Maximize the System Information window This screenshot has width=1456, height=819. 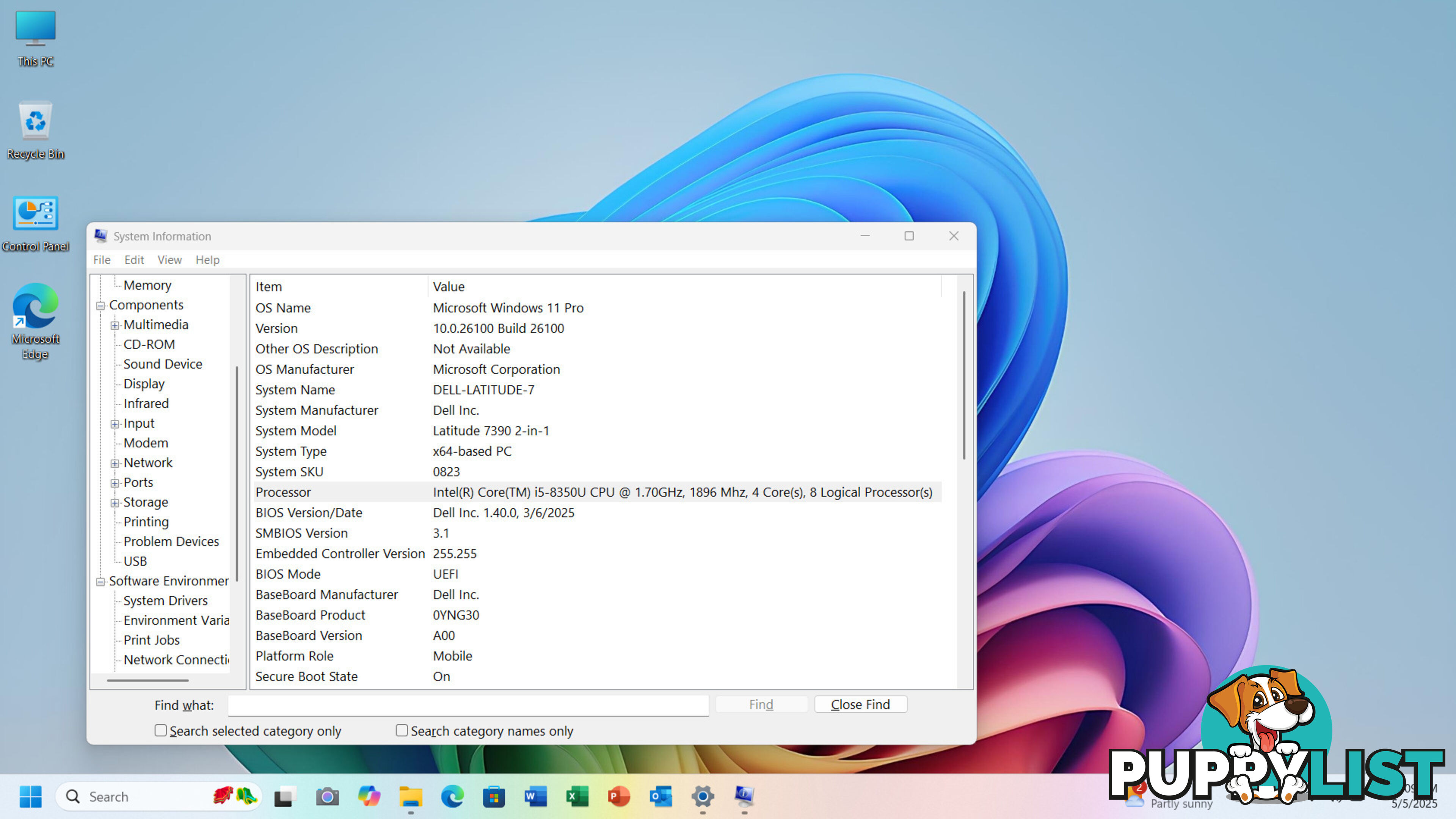pyautogui.click(x=909, y=236)
